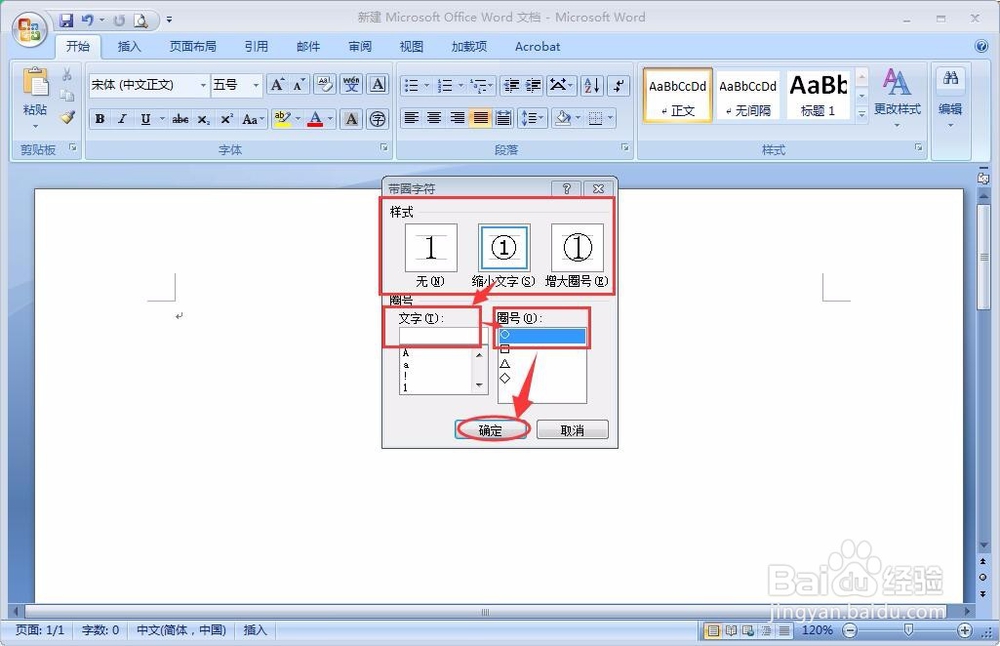
Task: Increase paragraph indent
Action: [x=533, y=85]
